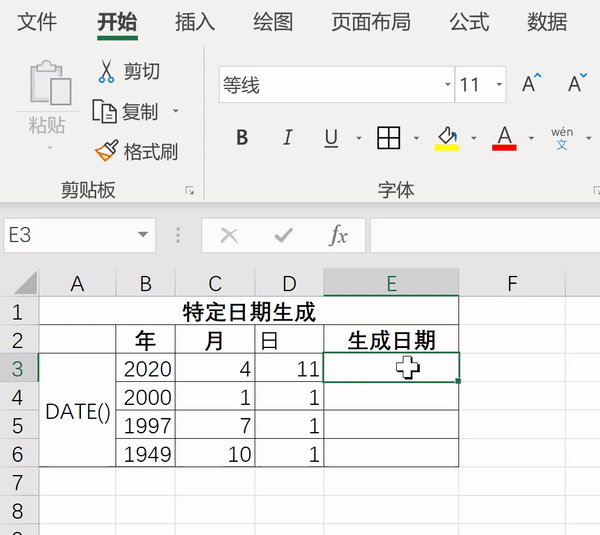Screen dimensions: 600x535
Task: Open phonetic guide dropdown arrow
Action: pyautogui.click(x=589, y=138)
